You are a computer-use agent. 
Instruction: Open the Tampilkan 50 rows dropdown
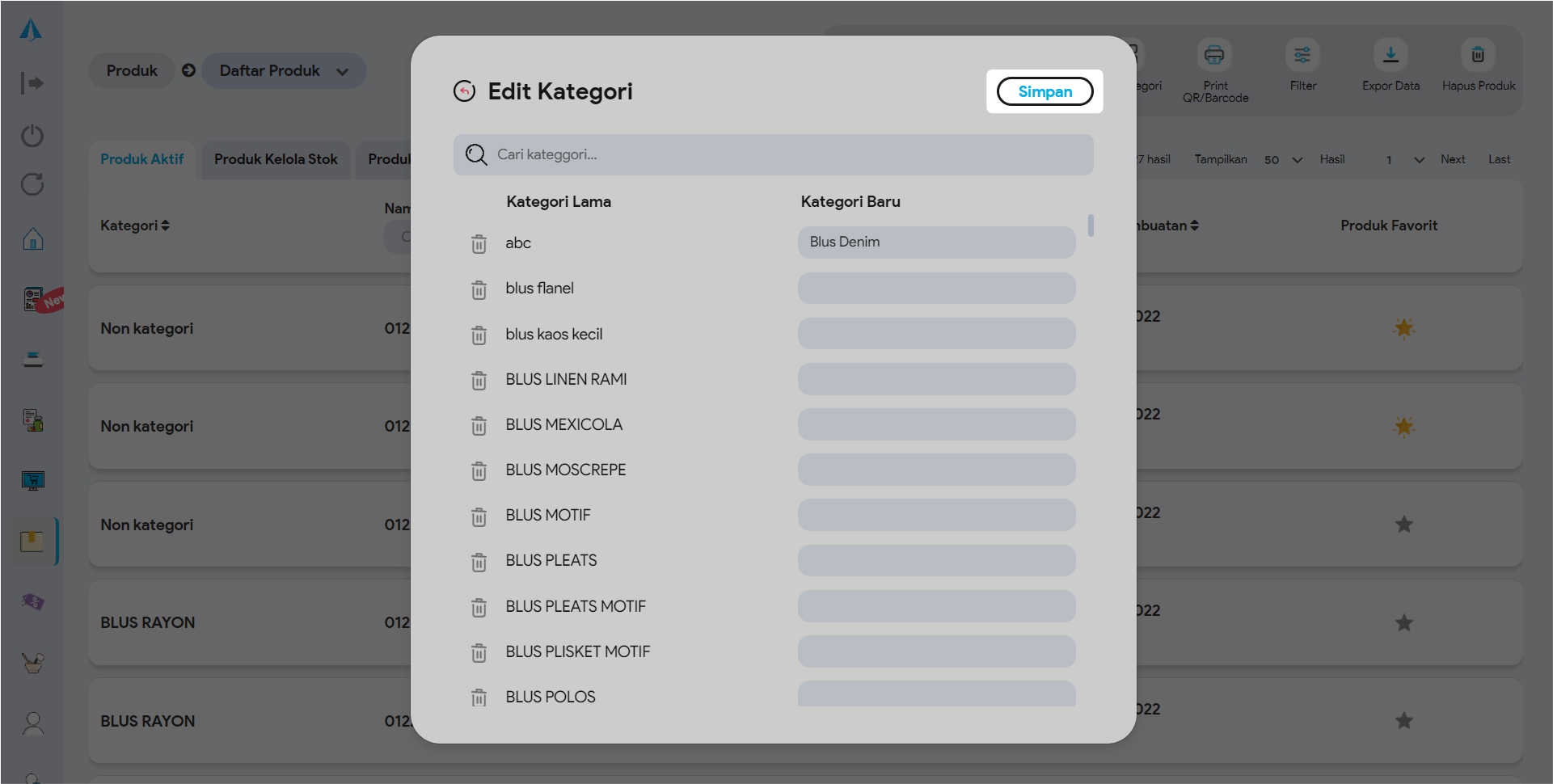point(1283,160)
